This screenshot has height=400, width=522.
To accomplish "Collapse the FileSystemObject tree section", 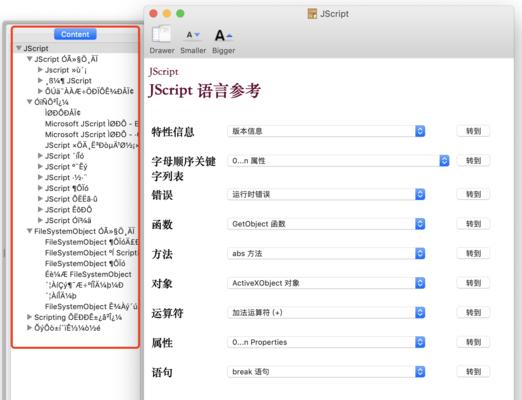I will 30,231.
